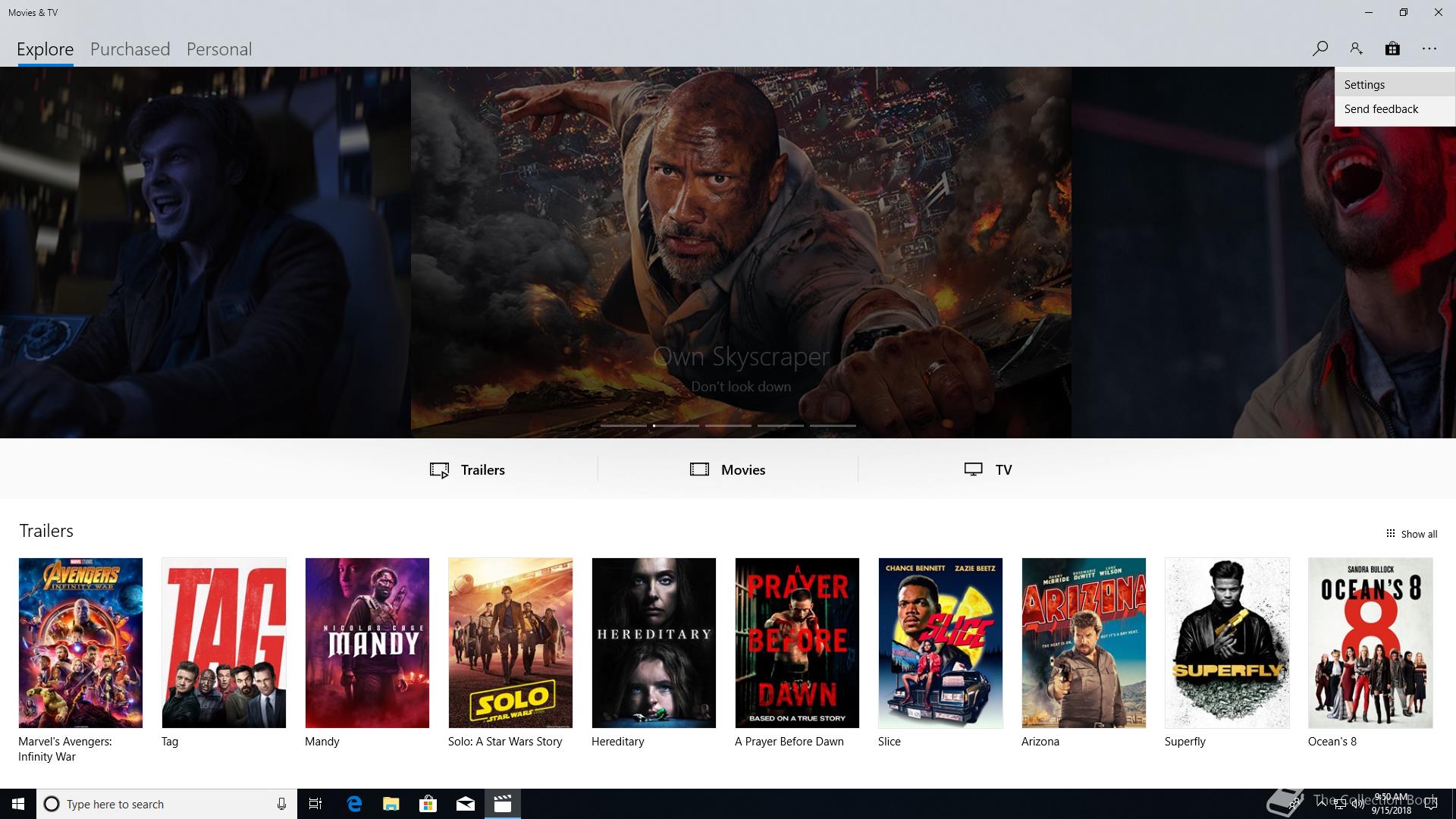Open the Superfly trailer poster
The width and height of the screenshot is (1456, 819).
tap(1227, 643)
